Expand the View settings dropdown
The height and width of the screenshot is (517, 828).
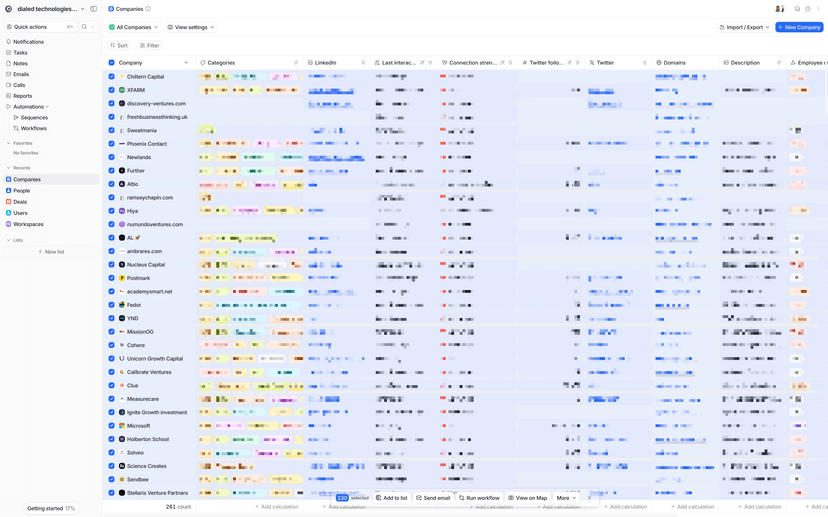pyautogui.click(x=190, y=27)
